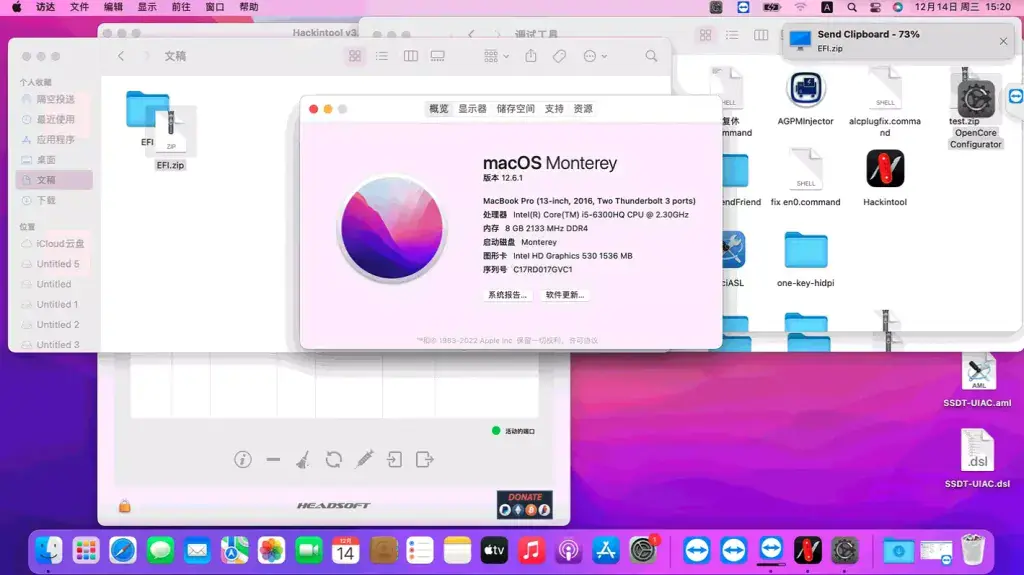Select the SSDT-UIAC.dsl file on the desktop

(x=978, y=450)
